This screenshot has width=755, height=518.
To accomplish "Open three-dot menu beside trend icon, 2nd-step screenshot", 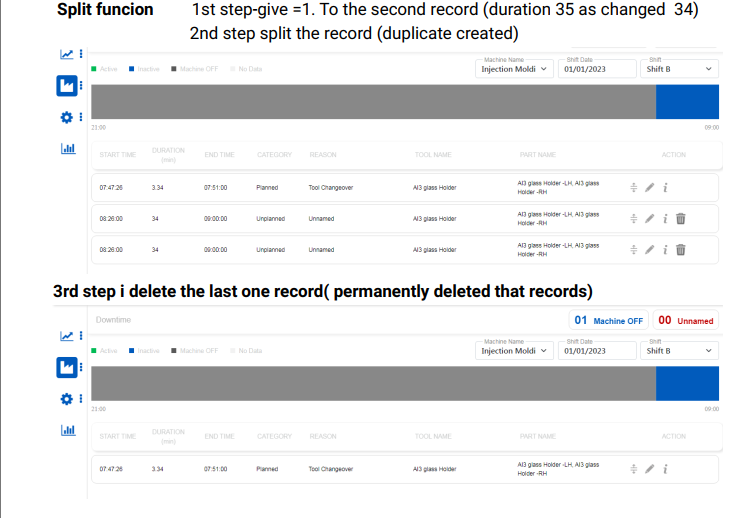I will 81,54.
